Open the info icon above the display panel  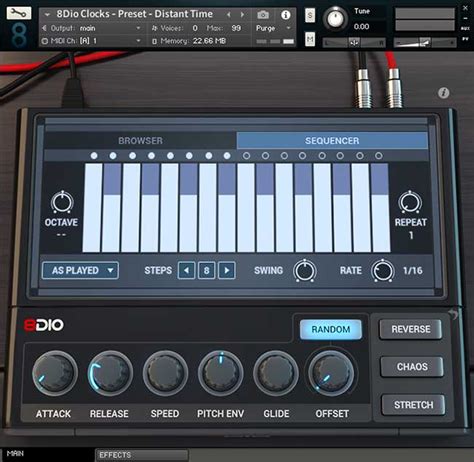(443, 93)
